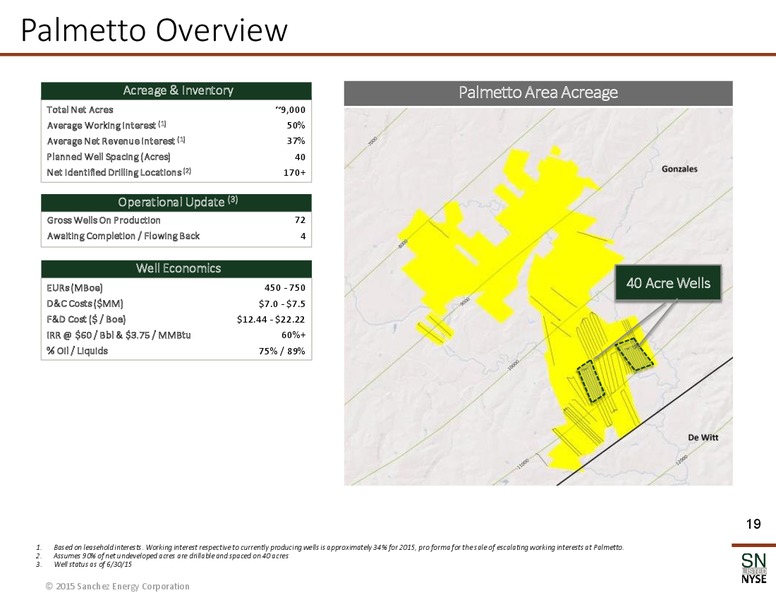Select the 60%+ IRR value
776x600 pixels.
293,335
